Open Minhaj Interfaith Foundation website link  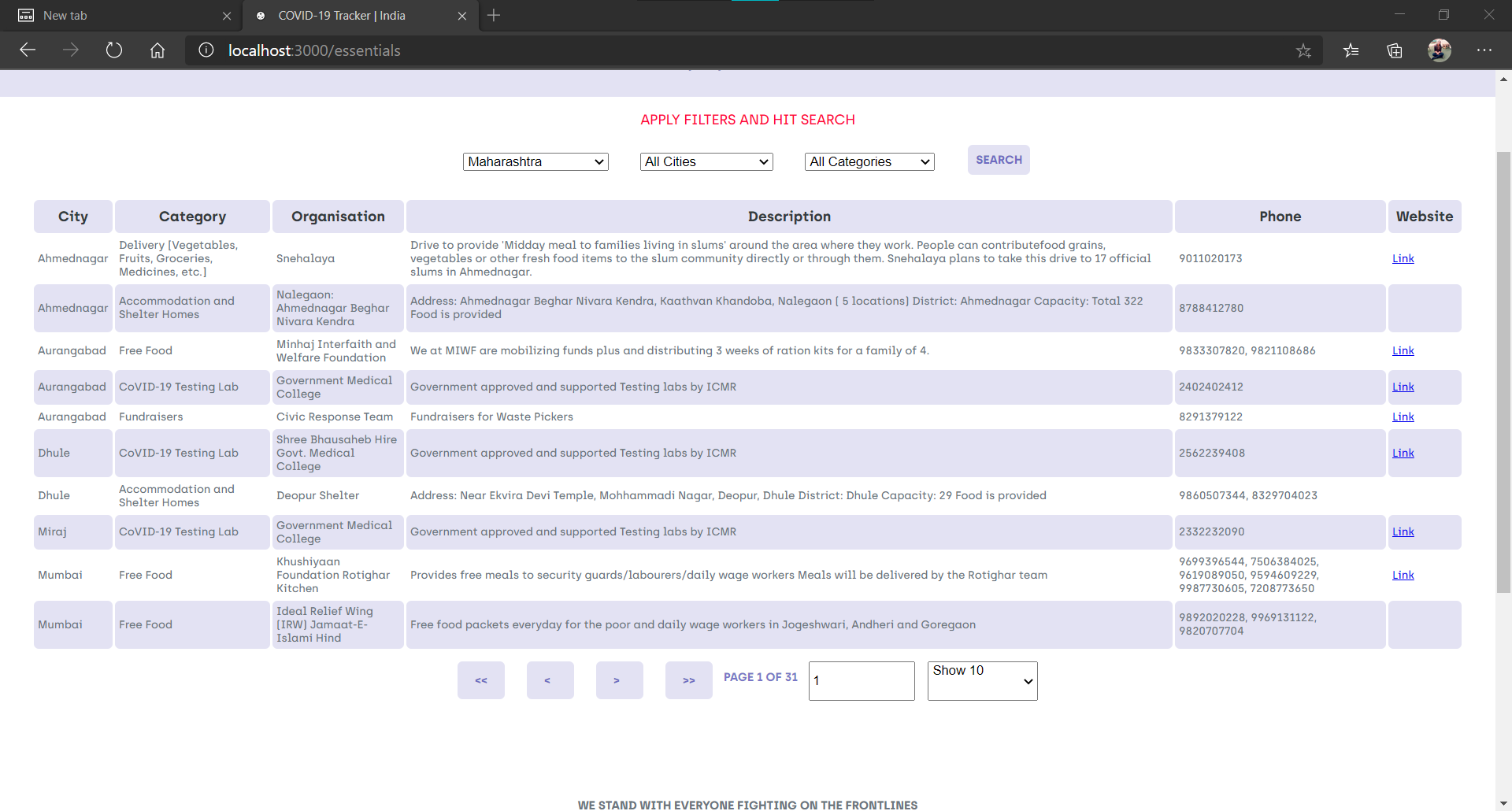point(1403,350)
